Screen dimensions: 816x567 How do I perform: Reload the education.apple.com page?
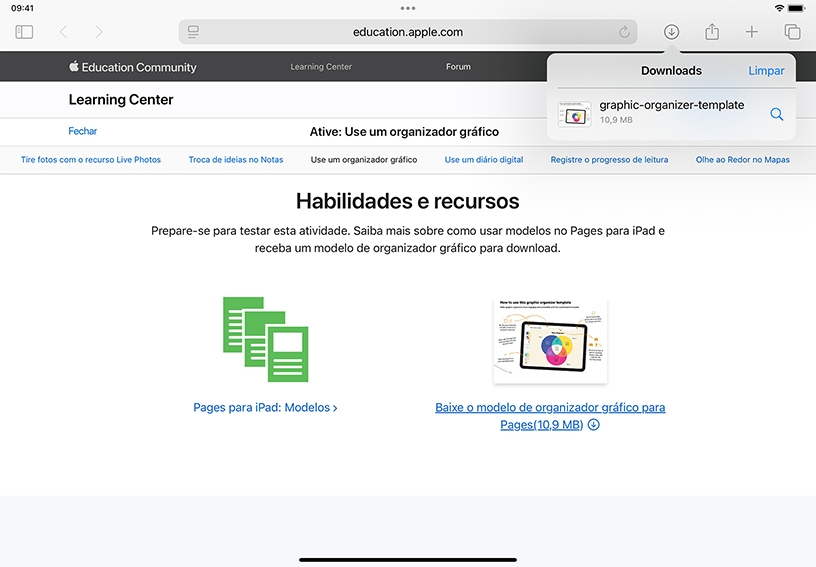click(x=624, y=32)
